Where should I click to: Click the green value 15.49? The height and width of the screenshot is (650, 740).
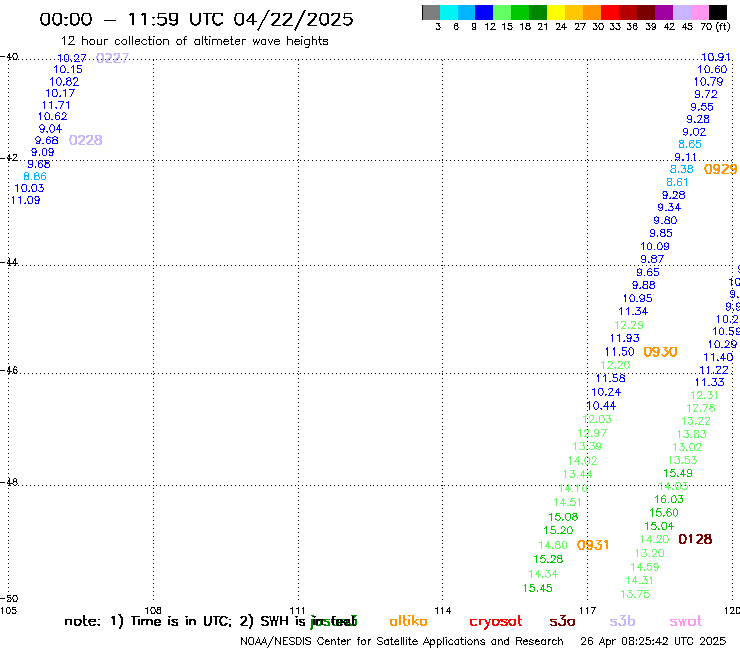pyautogui.click(x=678, y=473)
